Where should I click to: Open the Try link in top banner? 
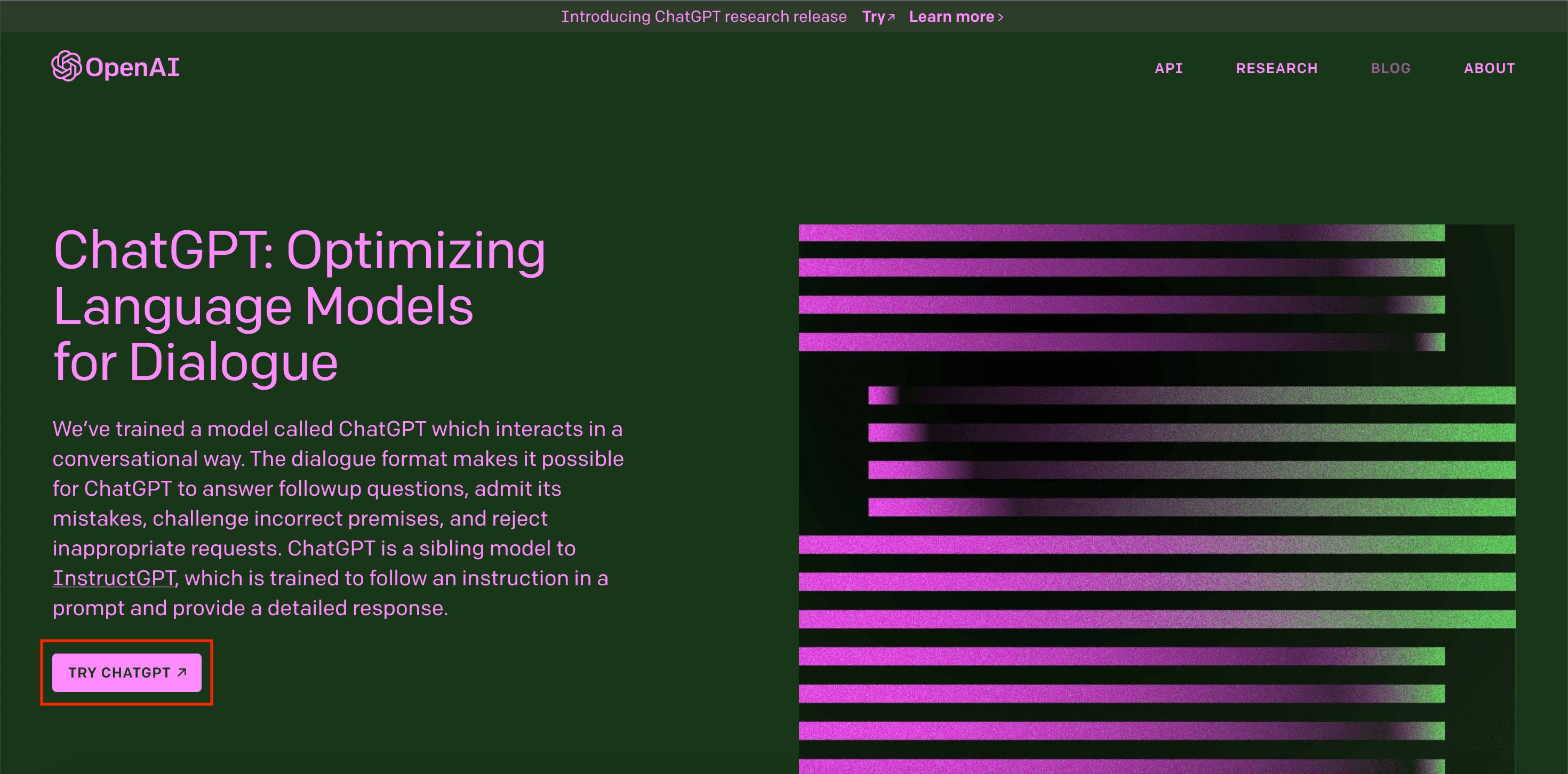tap(878, 17)
